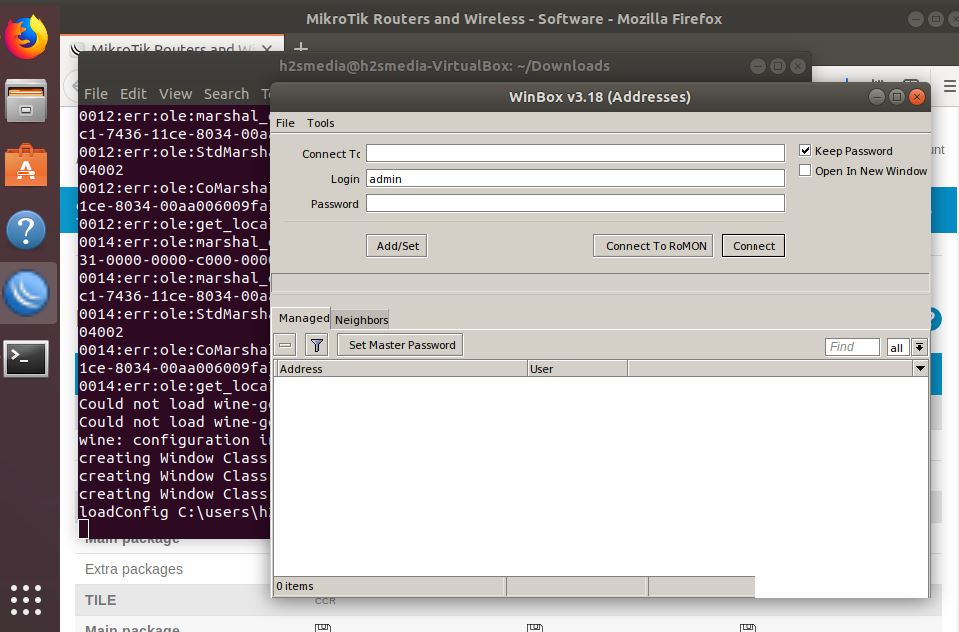Image resolution: width=959 pixels, height=632 pixels.
Task: Open the terminal File menu
Action: point(96,94)
